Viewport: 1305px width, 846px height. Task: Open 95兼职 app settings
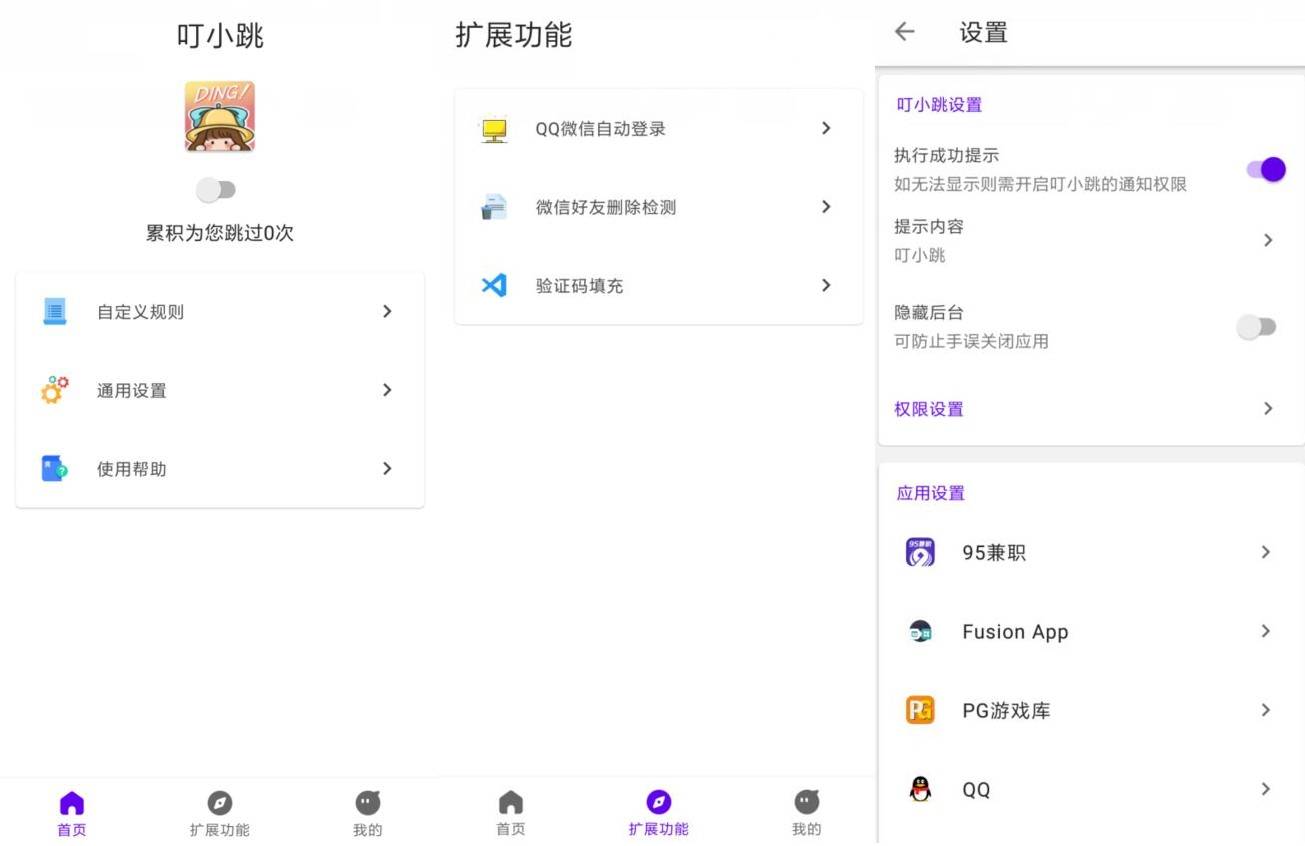click(1089, 552)
